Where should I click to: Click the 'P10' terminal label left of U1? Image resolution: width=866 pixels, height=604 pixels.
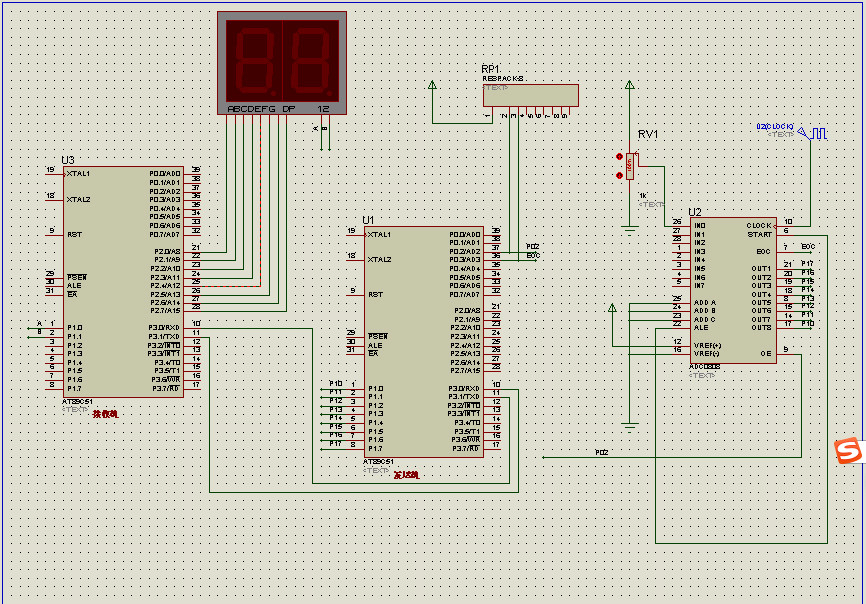coord(336,384)
